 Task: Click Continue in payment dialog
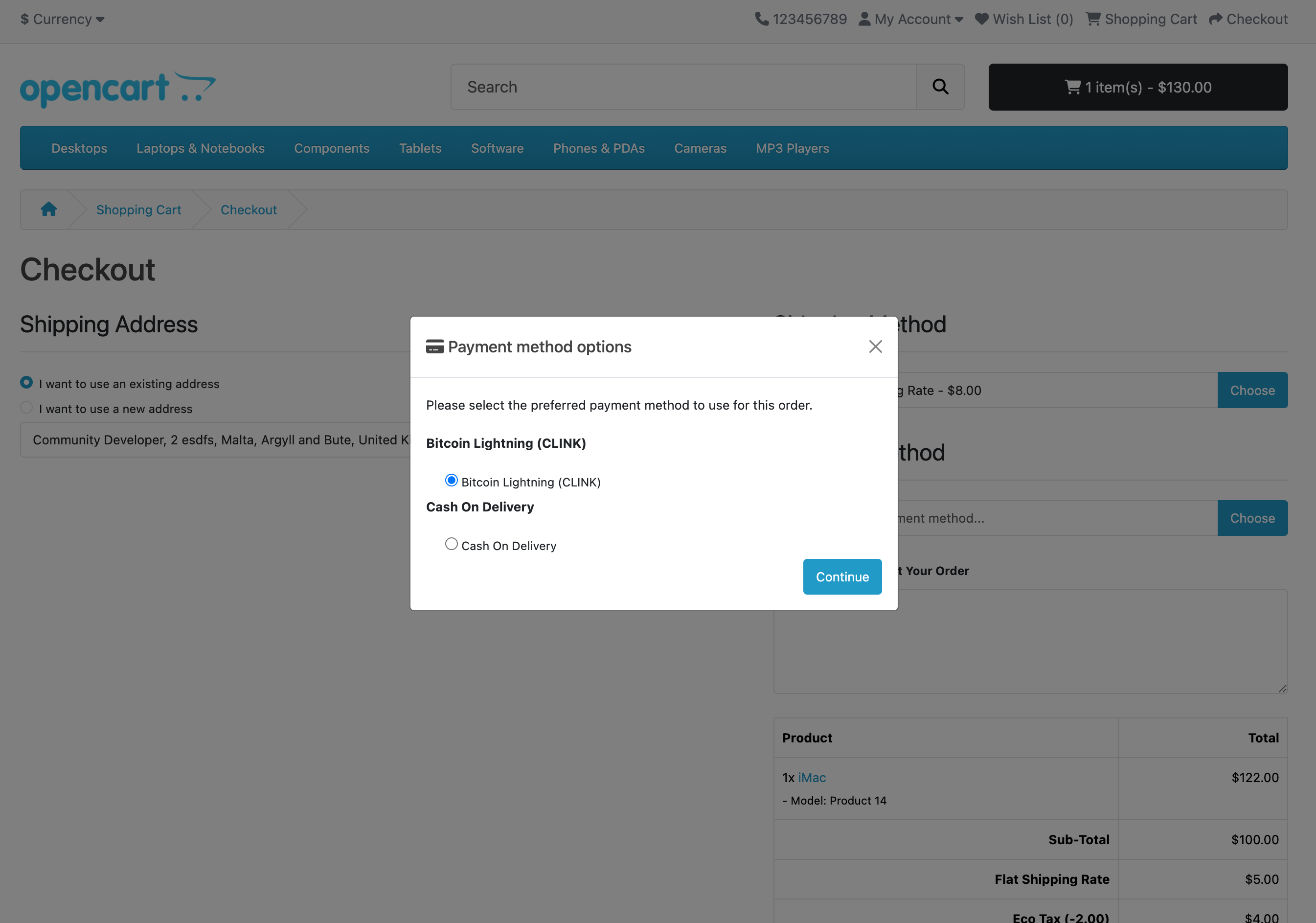[x=842, y=577]
